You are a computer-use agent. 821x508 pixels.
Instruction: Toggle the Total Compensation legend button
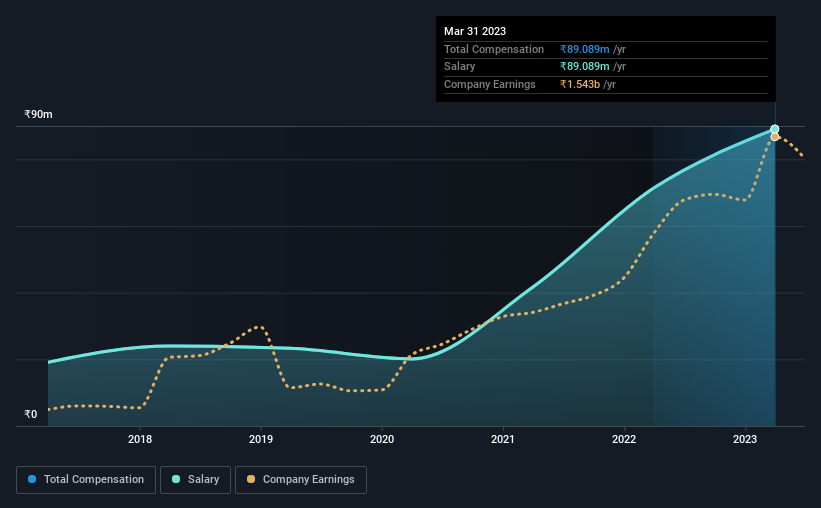pyautogui.click(x=86, y=480)
